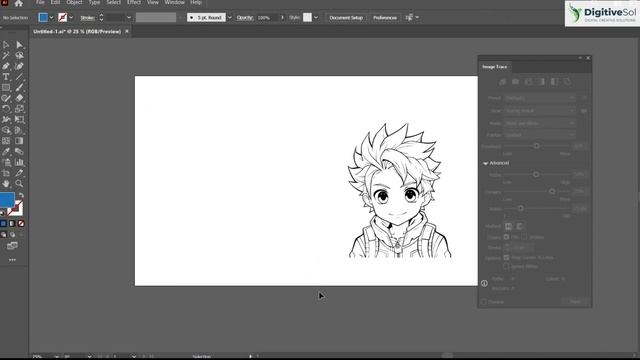640x360 pixels.
Task: Select the Lasso tool
Action: [x=19, y=56]
